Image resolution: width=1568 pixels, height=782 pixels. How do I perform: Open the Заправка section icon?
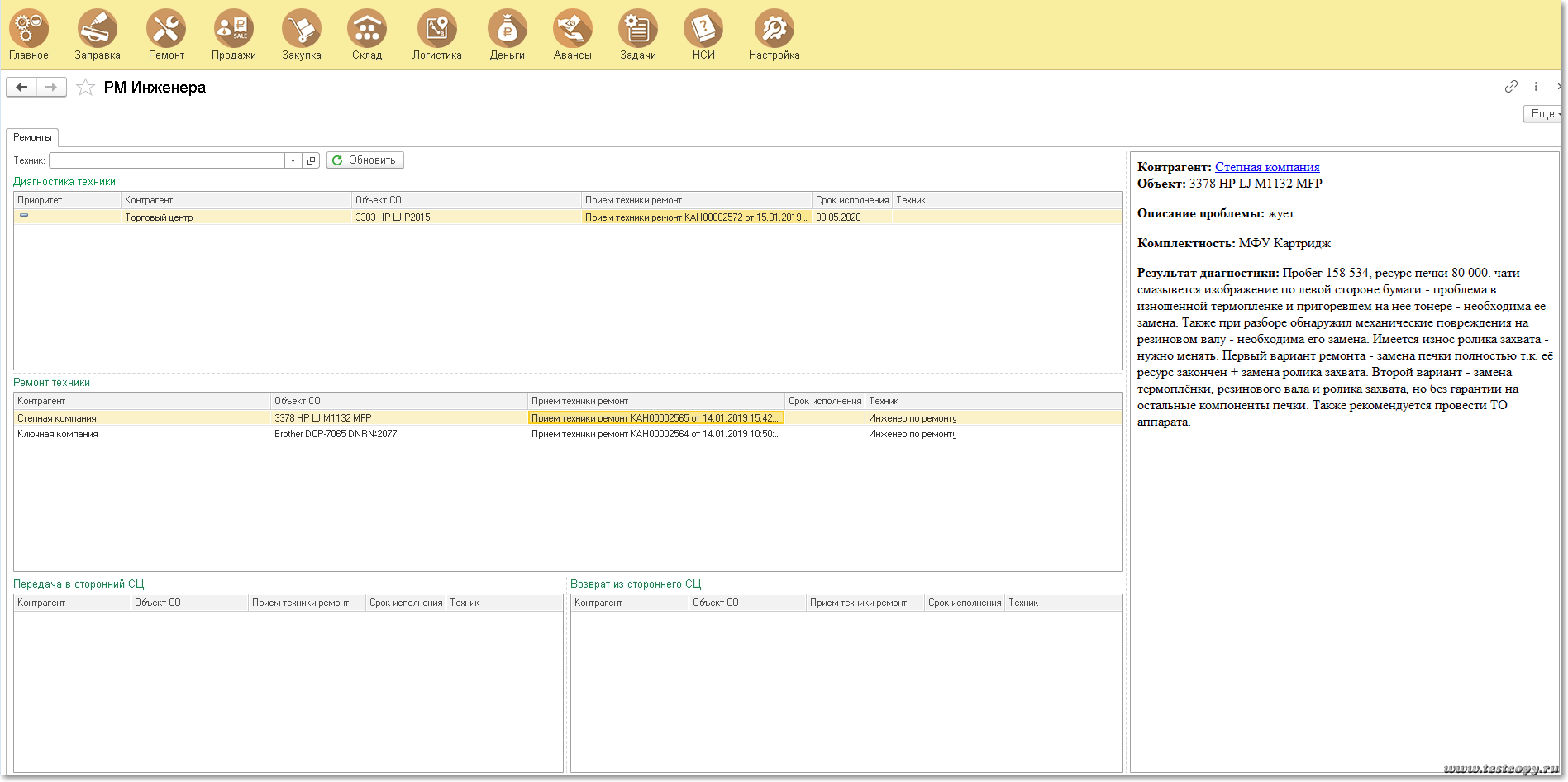pos(98,30)
